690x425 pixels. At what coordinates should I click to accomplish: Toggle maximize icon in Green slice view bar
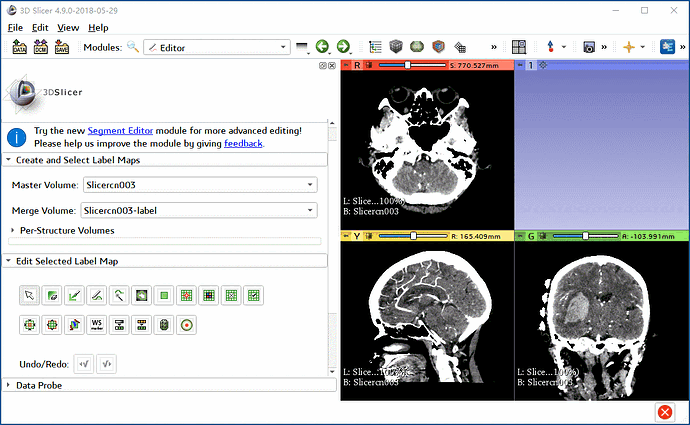coord(543,236)
